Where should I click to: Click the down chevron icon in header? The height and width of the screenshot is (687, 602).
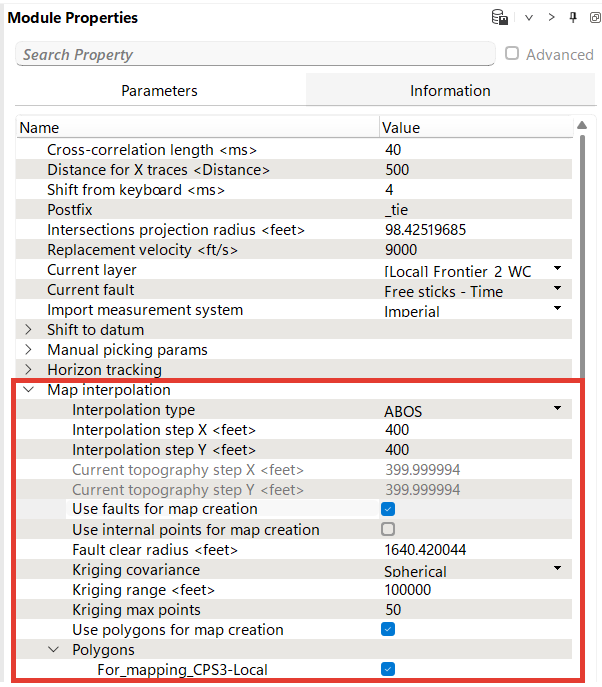pyautogui.click(x=529, y=18)
